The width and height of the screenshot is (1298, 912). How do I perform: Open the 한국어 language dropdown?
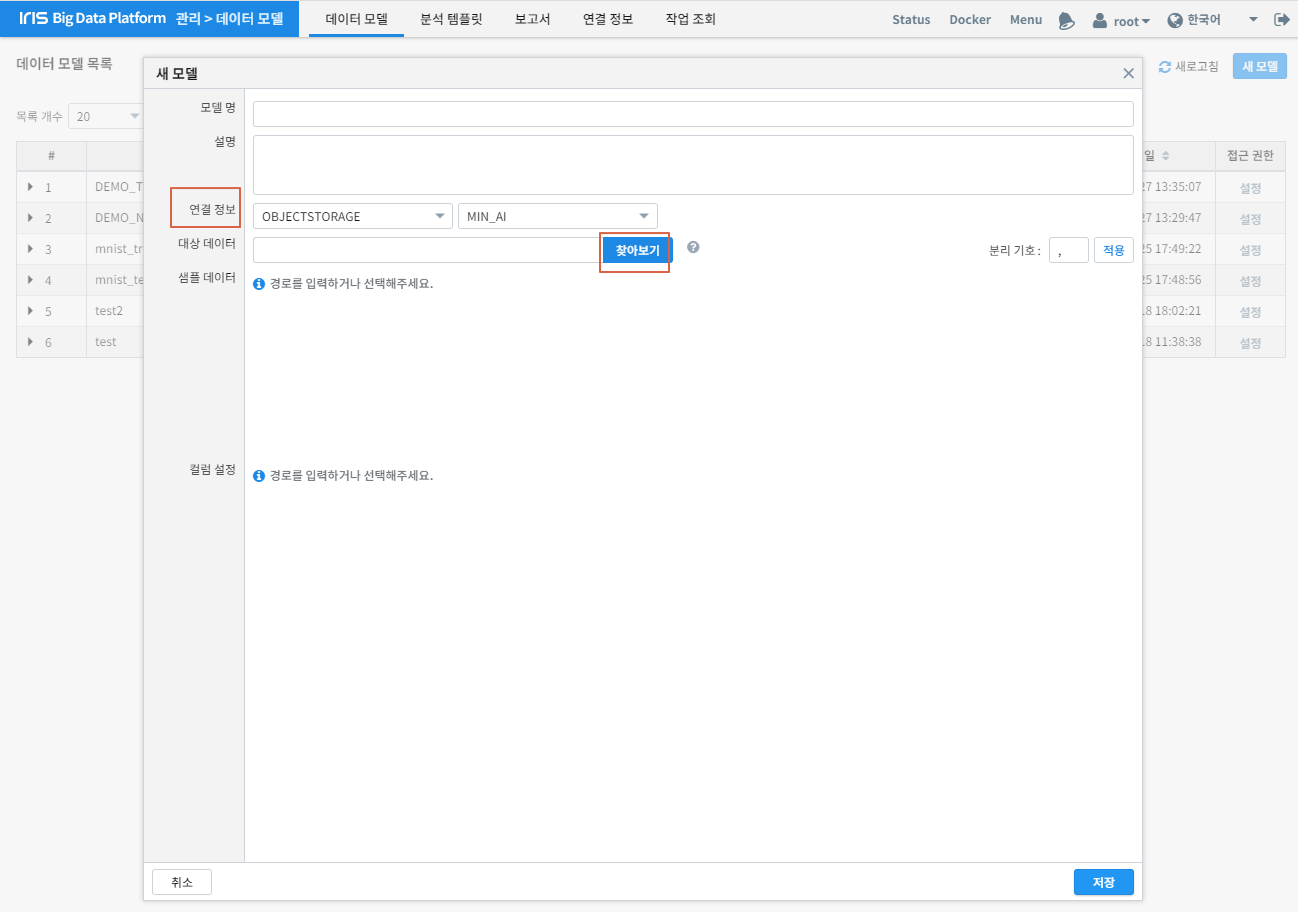tap(1194, 20)
